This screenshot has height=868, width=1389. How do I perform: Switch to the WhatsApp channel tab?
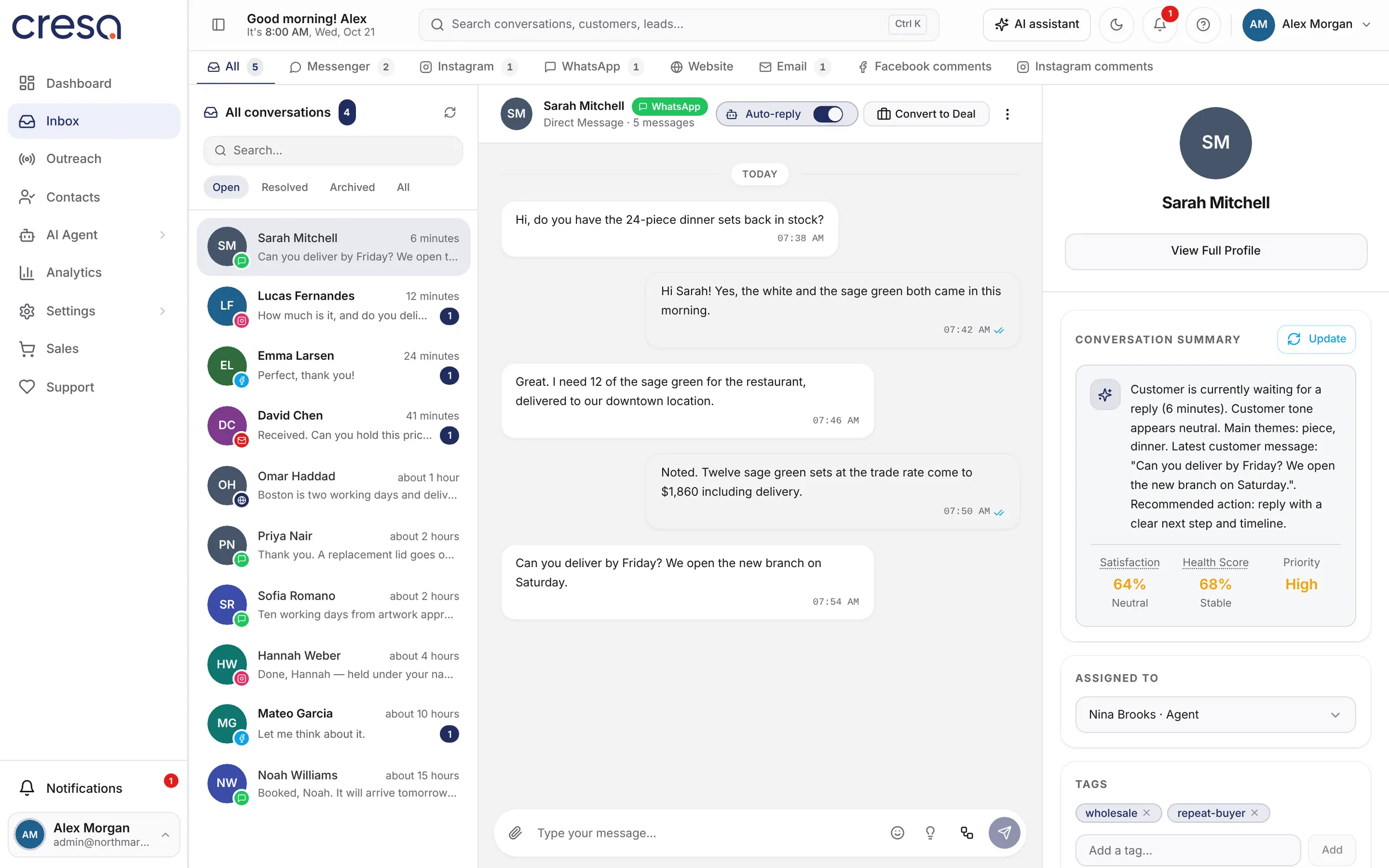(x=594, y=67)
